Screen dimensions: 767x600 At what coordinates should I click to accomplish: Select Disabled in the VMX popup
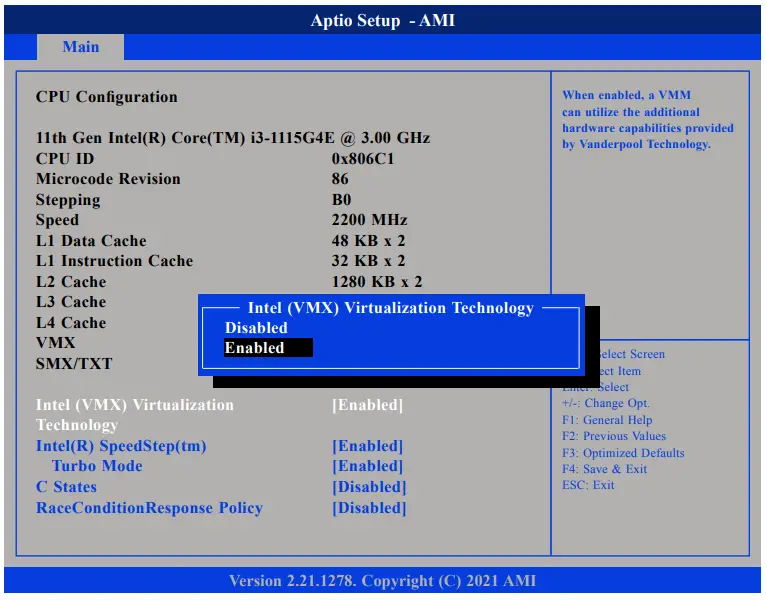pyautogui.click(x=256, y=328)
